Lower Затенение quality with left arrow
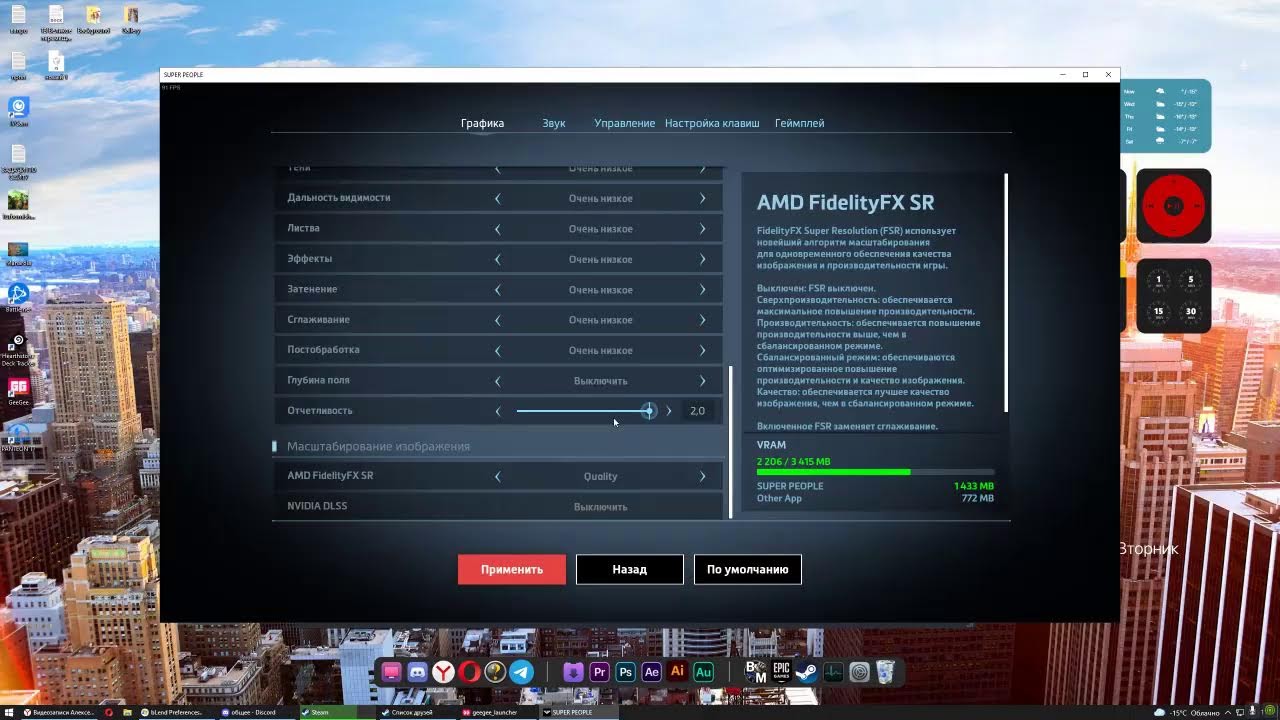The width and height of the screenshot is (1280, 720). click(x=498, y=290)
